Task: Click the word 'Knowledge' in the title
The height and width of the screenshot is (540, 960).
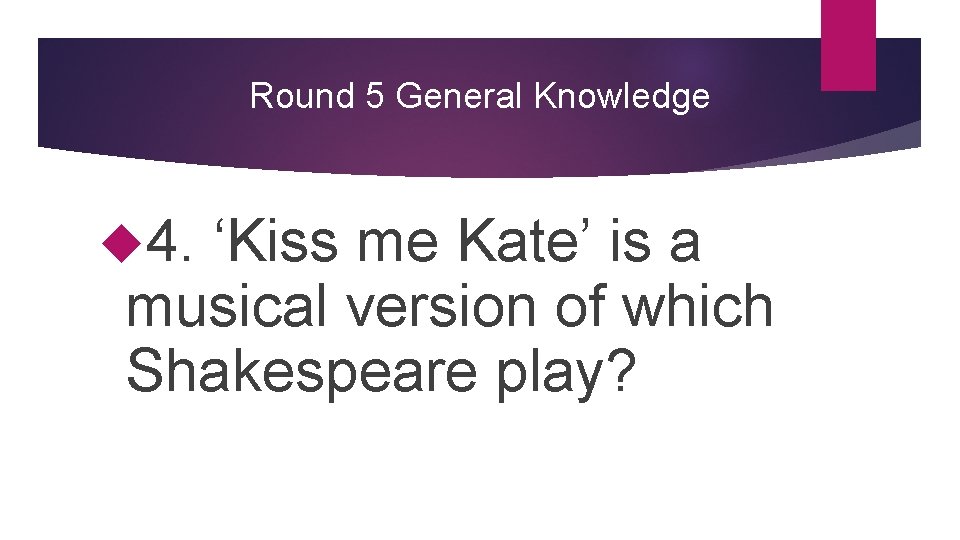Action: pyautogui.click(x=622, y=96)
